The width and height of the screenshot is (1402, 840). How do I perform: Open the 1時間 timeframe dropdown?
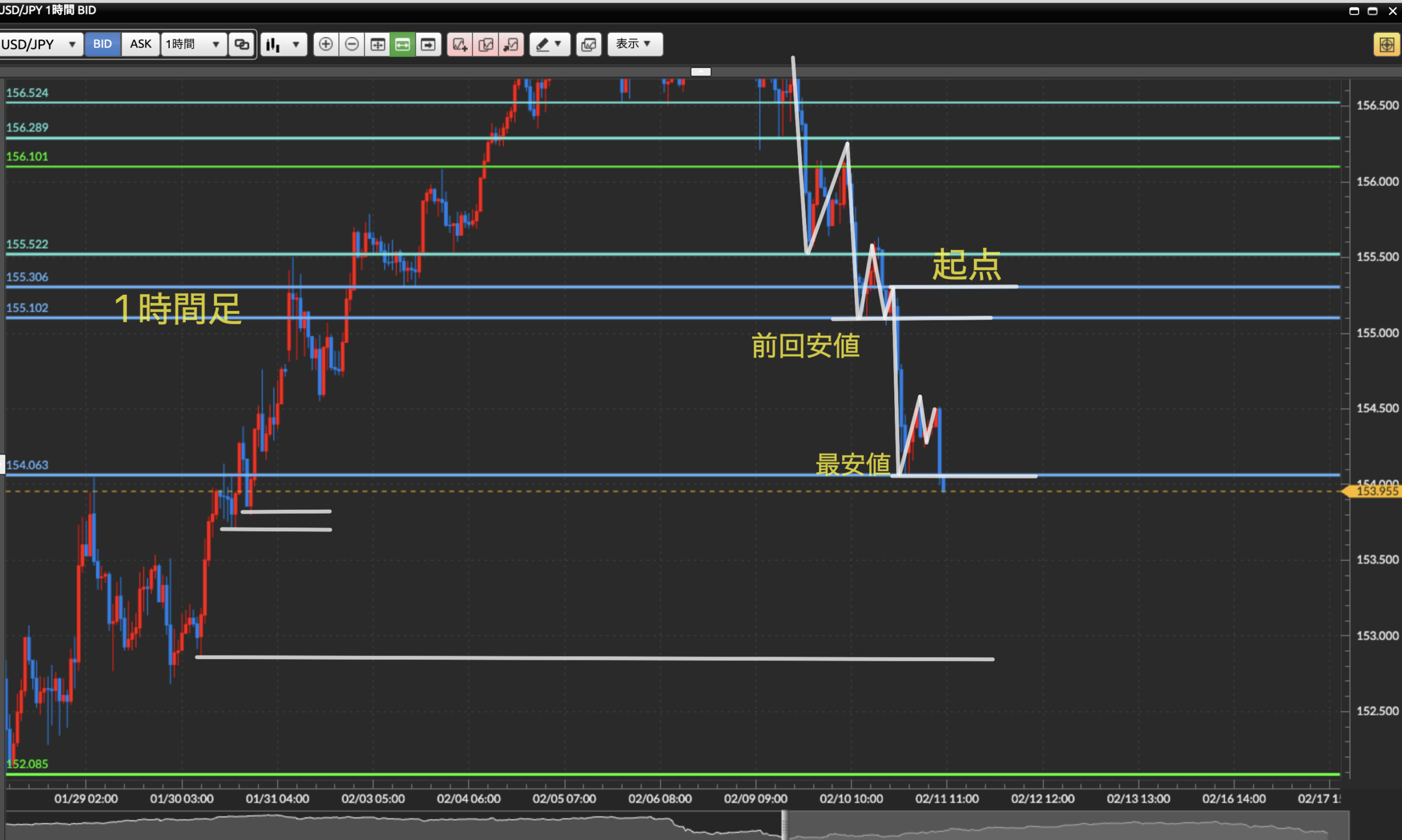193,44
